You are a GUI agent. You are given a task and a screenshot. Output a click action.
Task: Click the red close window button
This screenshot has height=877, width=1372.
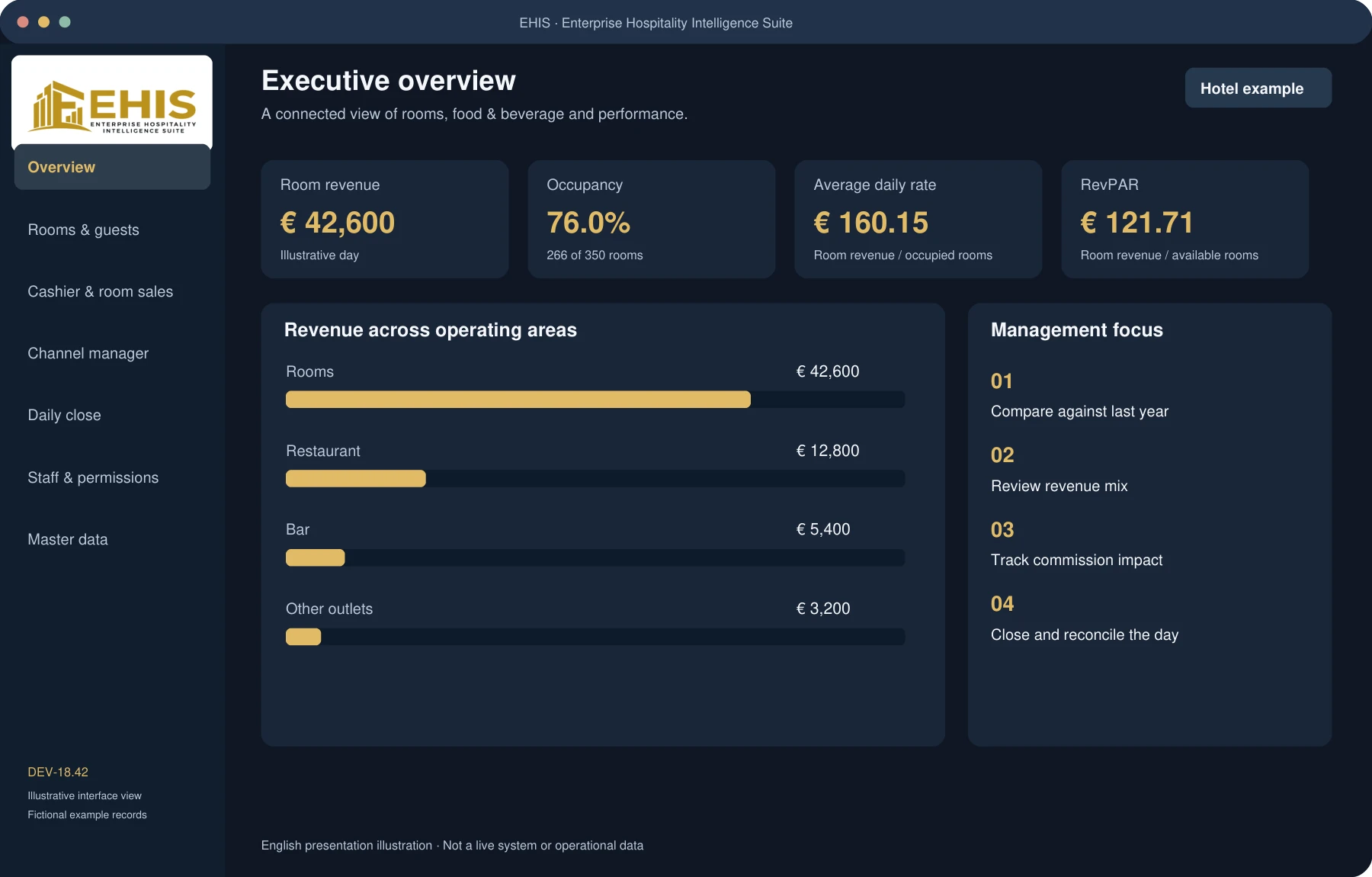(x=23, y=22)
